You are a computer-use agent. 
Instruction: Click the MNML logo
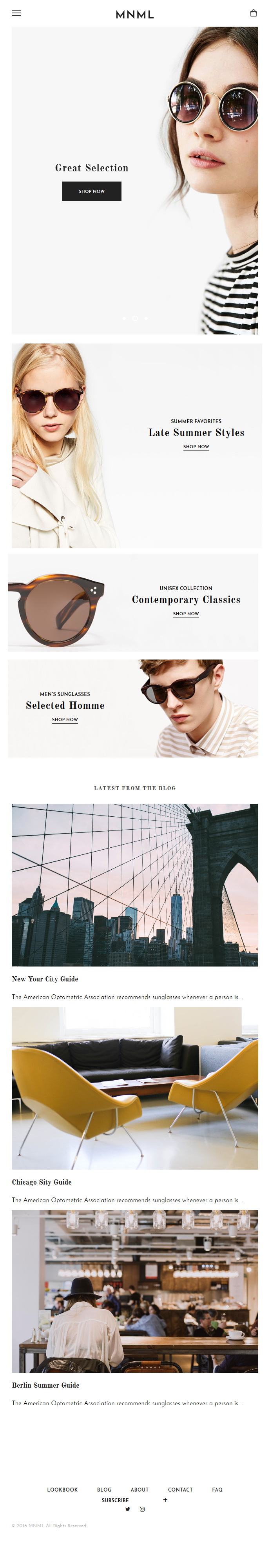pyautogui.click(x=135, y=14)
